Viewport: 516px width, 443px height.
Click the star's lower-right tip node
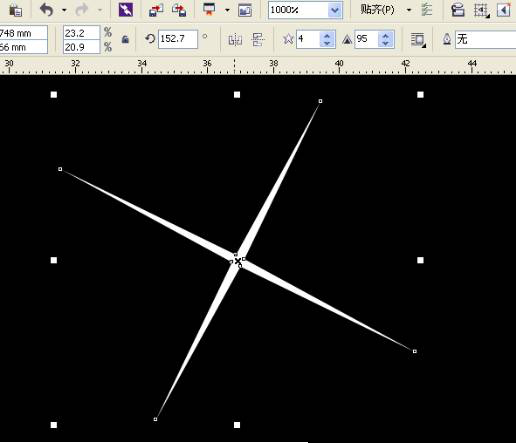(x=415, y=351)
